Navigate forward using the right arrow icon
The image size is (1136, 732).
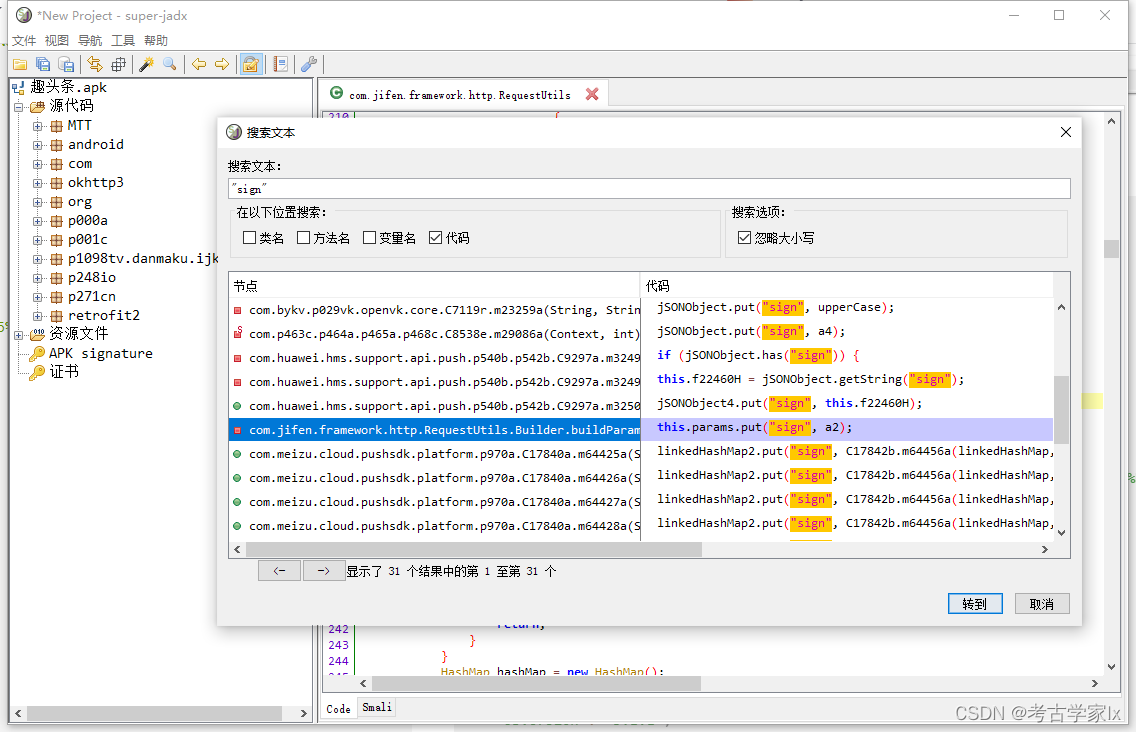pyautogui.click(x=222, y=63)
